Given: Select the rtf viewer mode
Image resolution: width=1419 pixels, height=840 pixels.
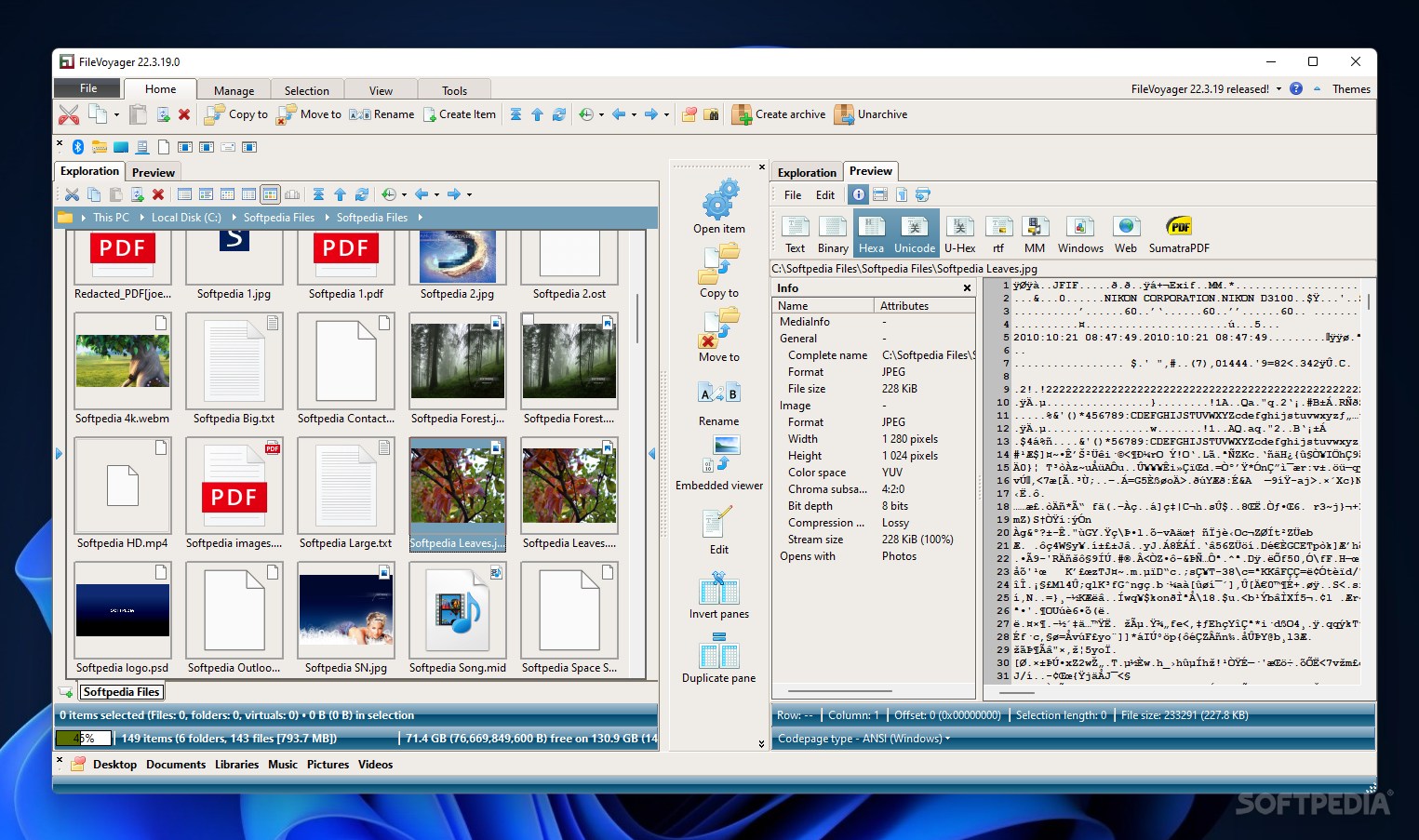Looking at the screenshot, I should tap(998, 234).
